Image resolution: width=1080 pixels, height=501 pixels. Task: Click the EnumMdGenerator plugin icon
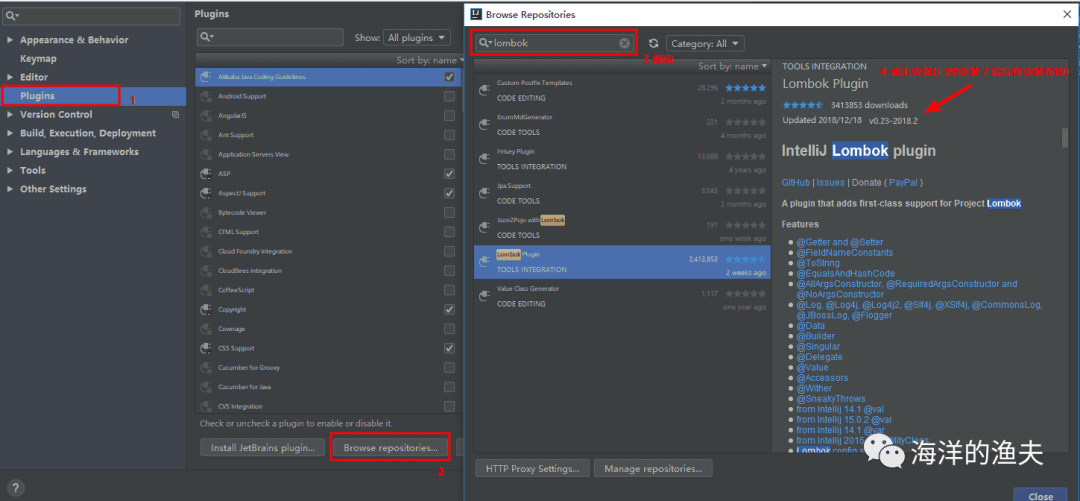484,124
